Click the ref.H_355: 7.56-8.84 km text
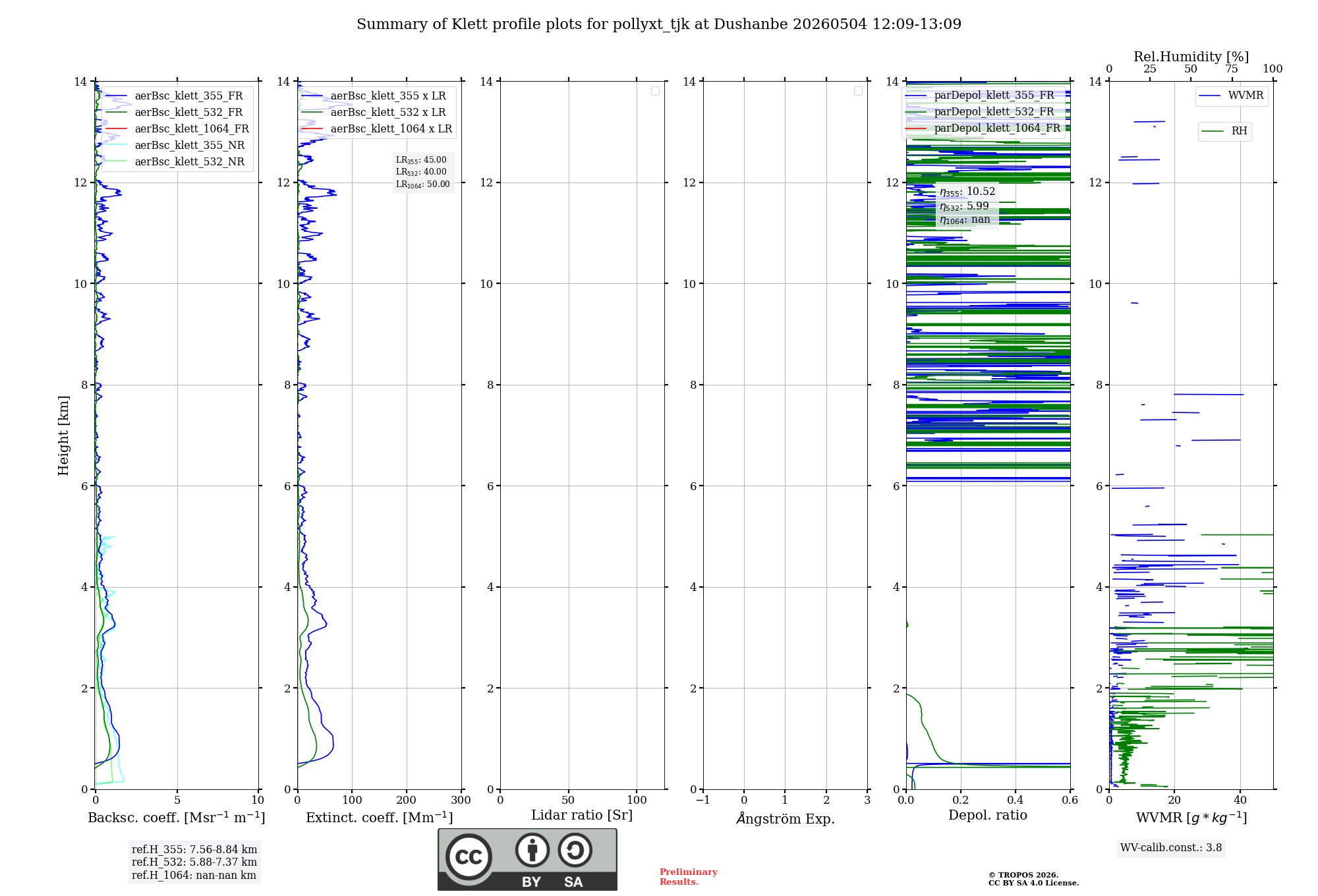The height and width of the screenshot is (896, 1318). pyautogui.click(x=194, y=850)
